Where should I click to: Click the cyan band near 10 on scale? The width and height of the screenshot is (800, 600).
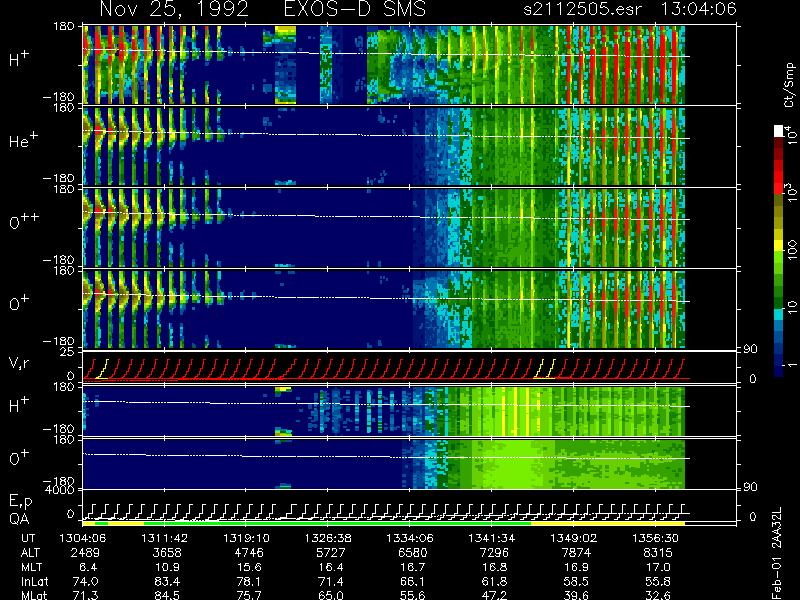pos(779,315)
